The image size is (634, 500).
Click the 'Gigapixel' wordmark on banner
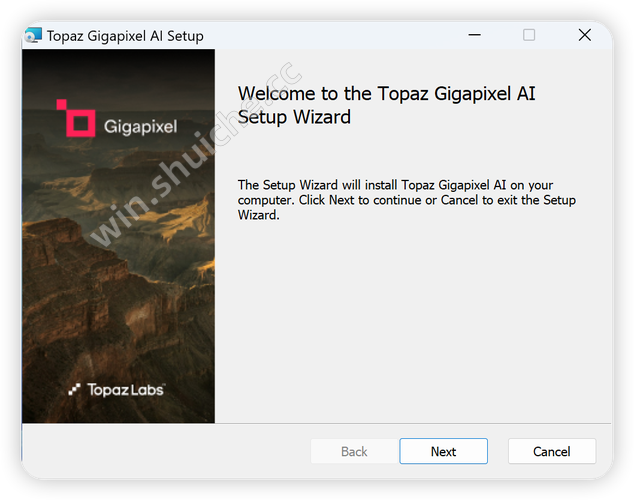(x=140, y=127)
